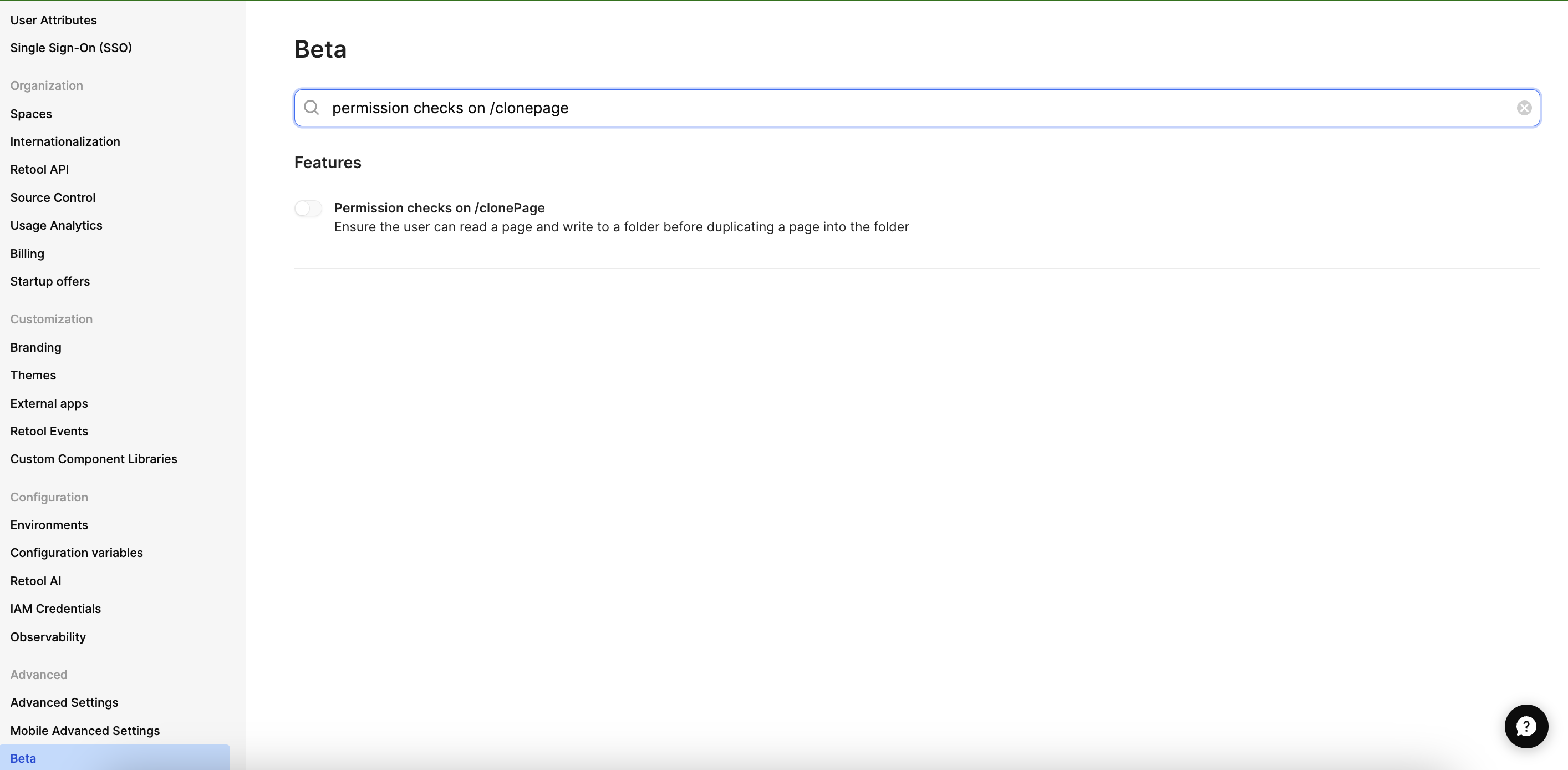1568x770 pixels.
Task: Open External apps page
Action: point(49,403)
